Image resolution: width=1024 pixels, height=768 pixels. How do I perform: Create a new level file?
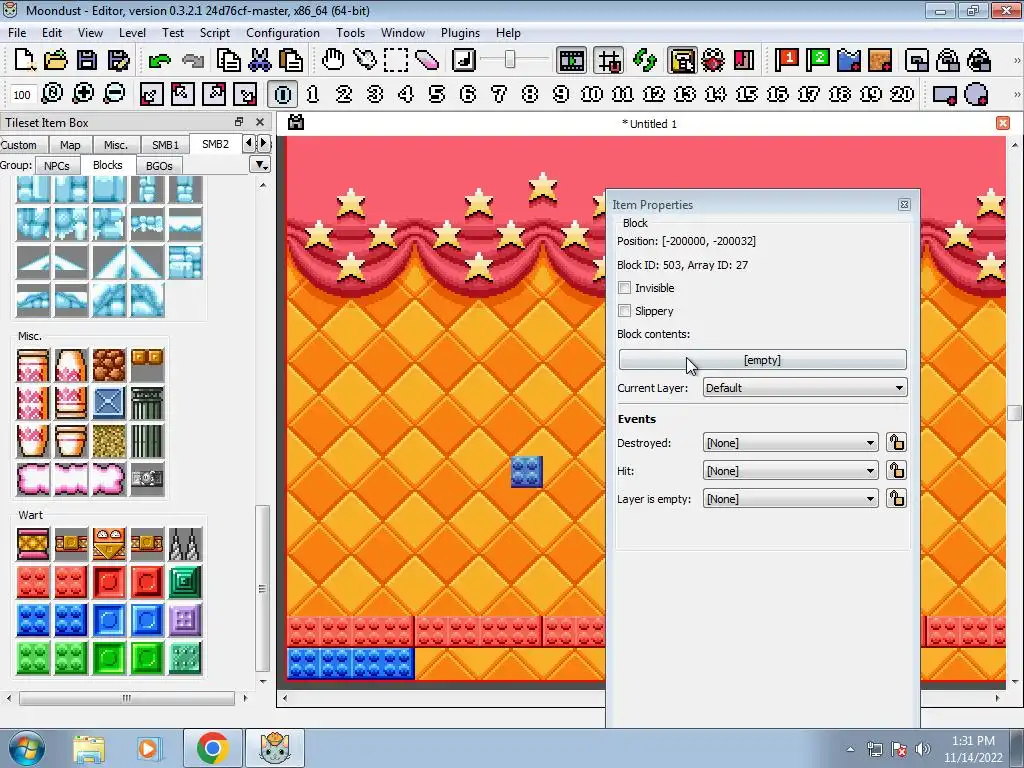[24, 60]
